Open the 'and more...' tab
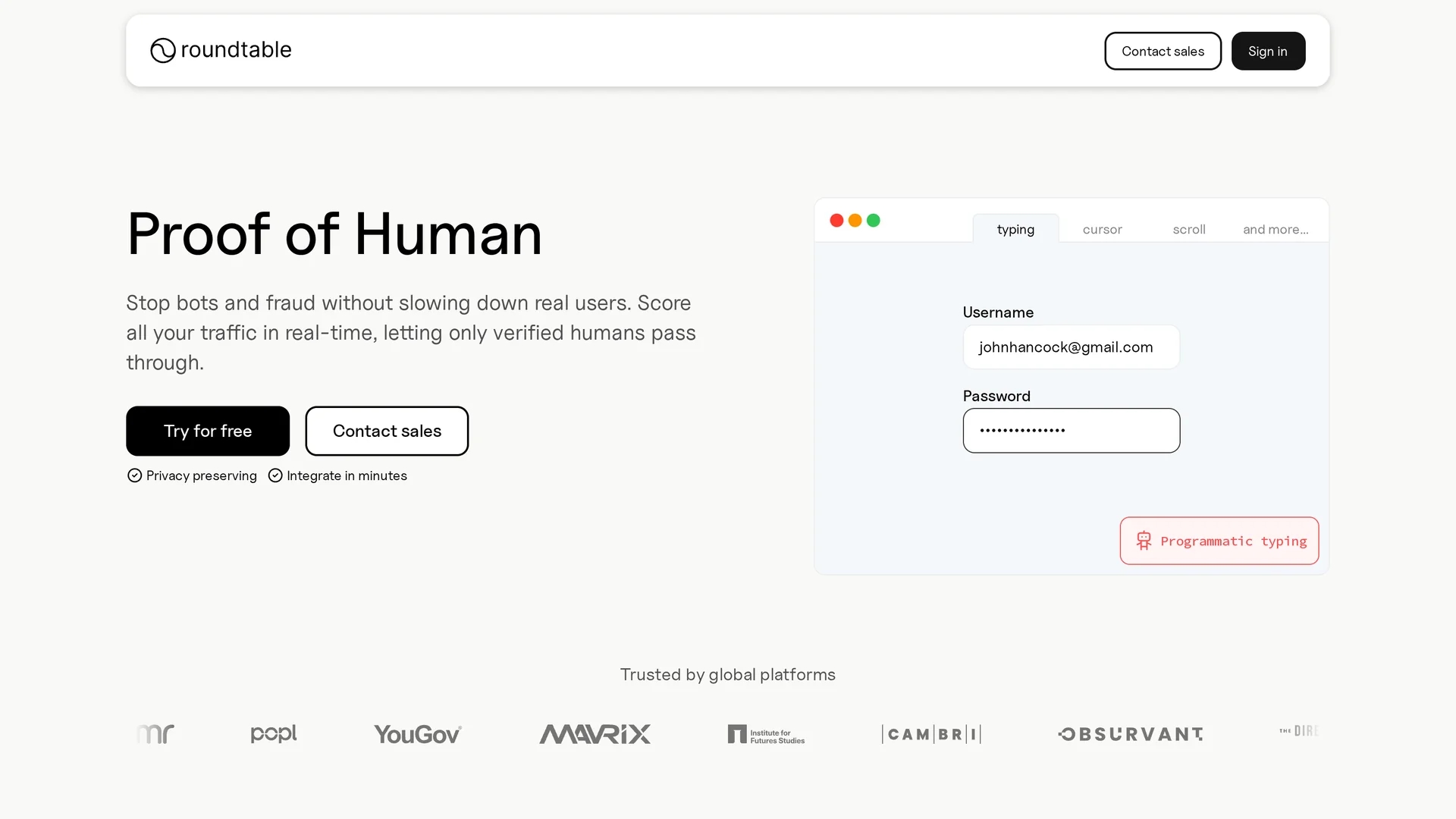The image size is (1456, 819). (x=1276, y=229)
